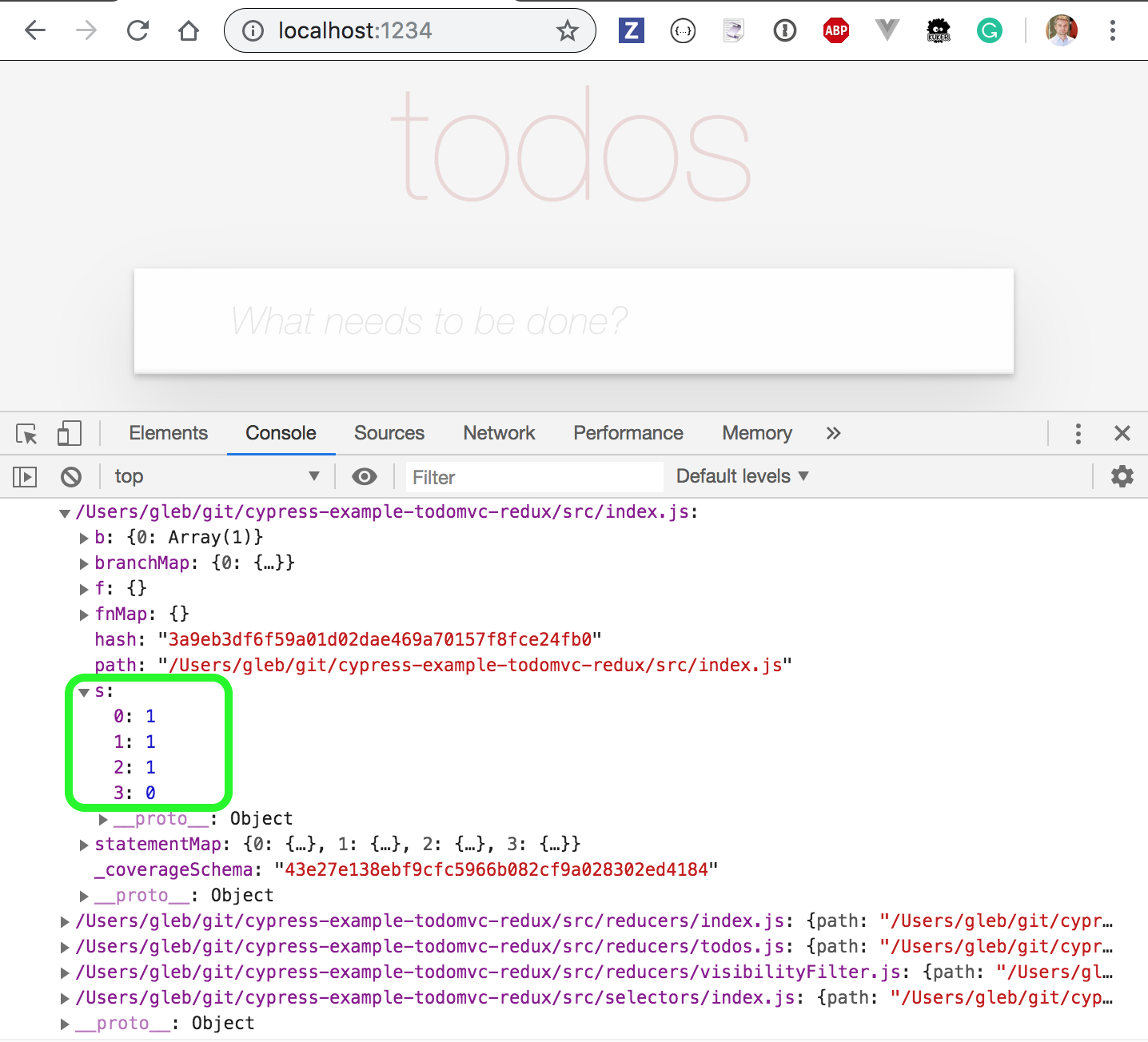The height and width of the screenshot is (1042, 1148).
Task: Go to the Memory tab
Action: tap(757, 433)
